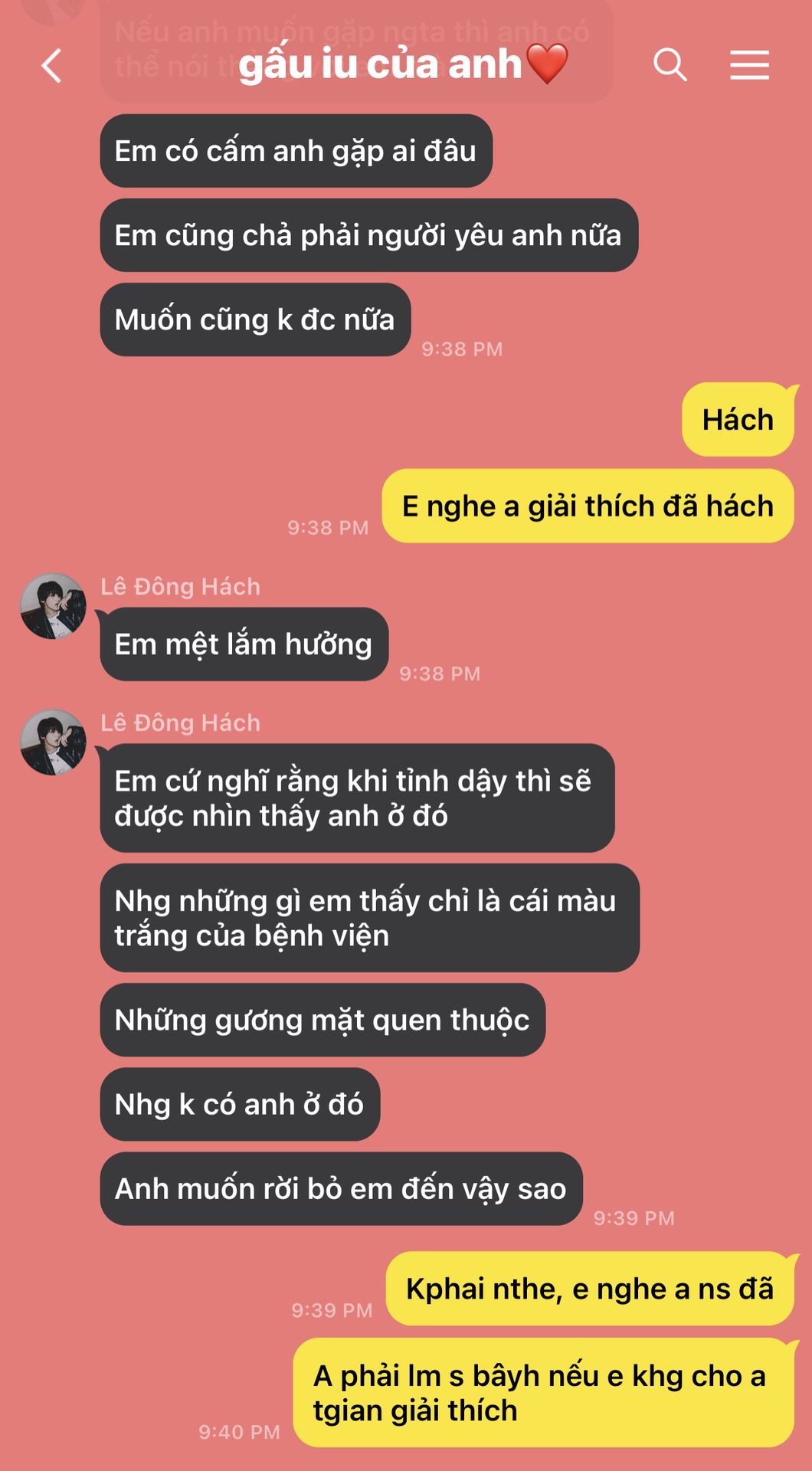Select 'E nghe a giải thích đã hách' bubble
Screen dimensions: 812x1471
(588, 506)
